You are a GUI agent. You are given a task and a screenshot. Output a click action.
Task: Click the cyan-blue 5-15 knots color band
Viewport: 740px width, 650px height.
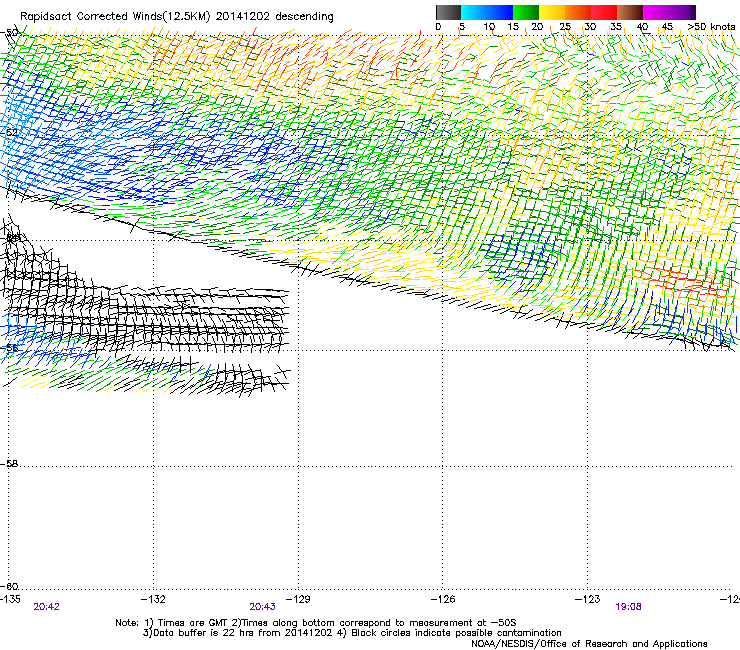coord(487,12)
